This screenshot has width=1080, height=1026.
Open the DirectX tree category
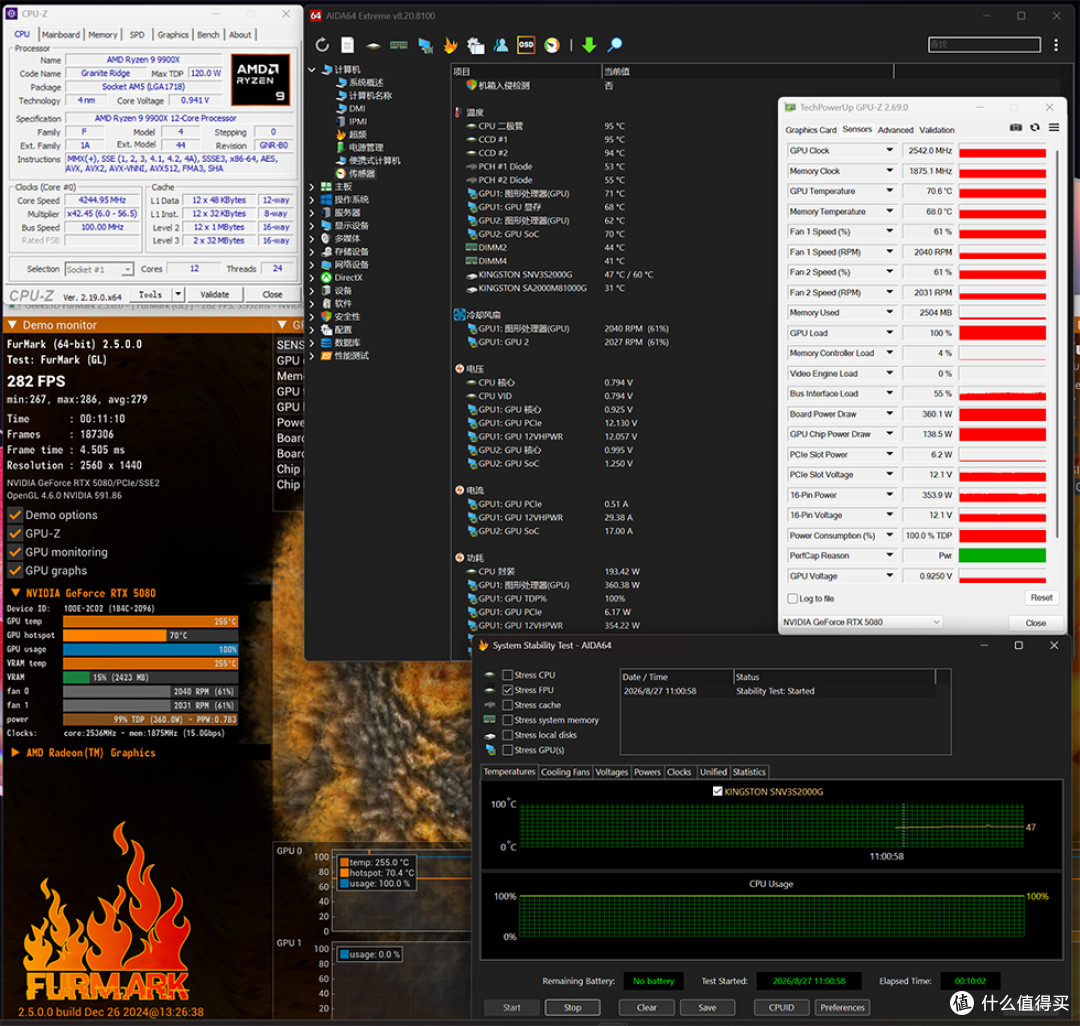pos(342,278)
